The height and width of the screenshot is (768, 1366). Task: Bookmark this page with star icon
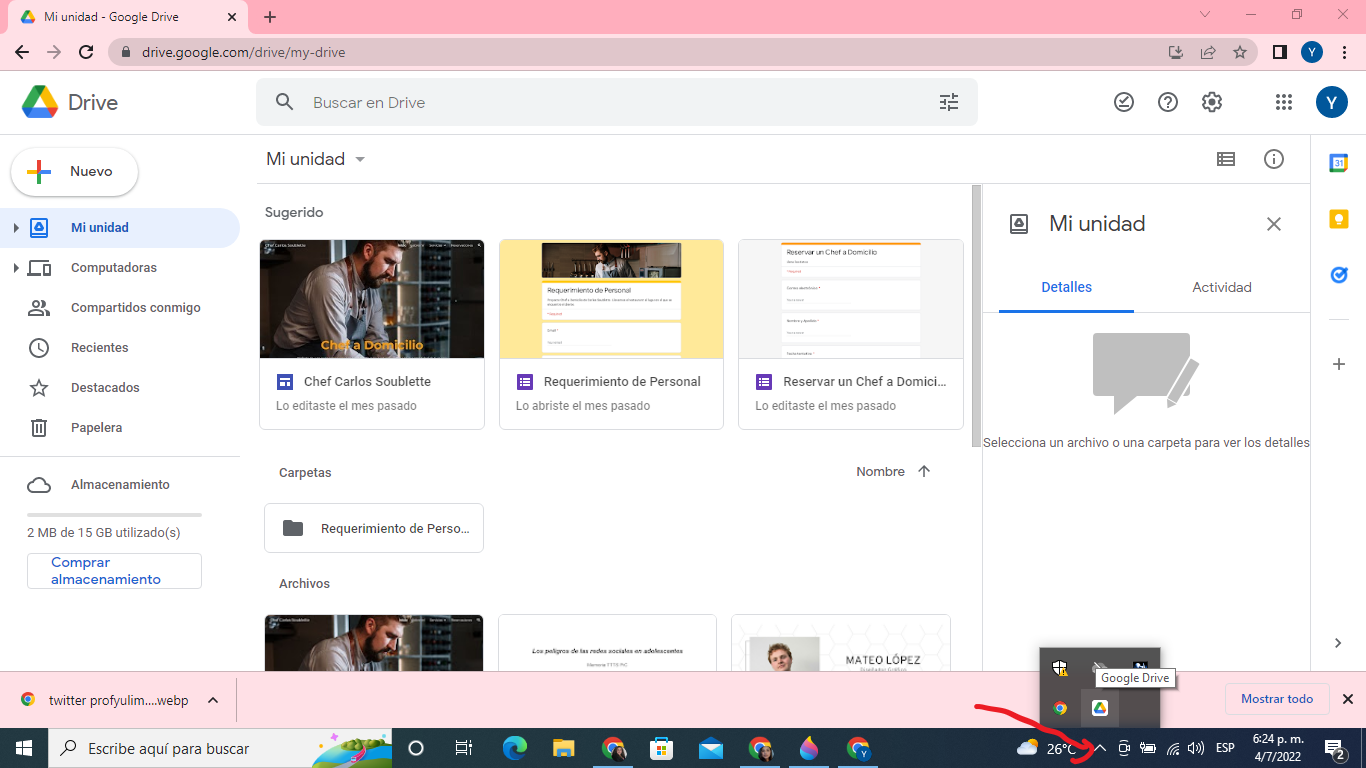1240,52
